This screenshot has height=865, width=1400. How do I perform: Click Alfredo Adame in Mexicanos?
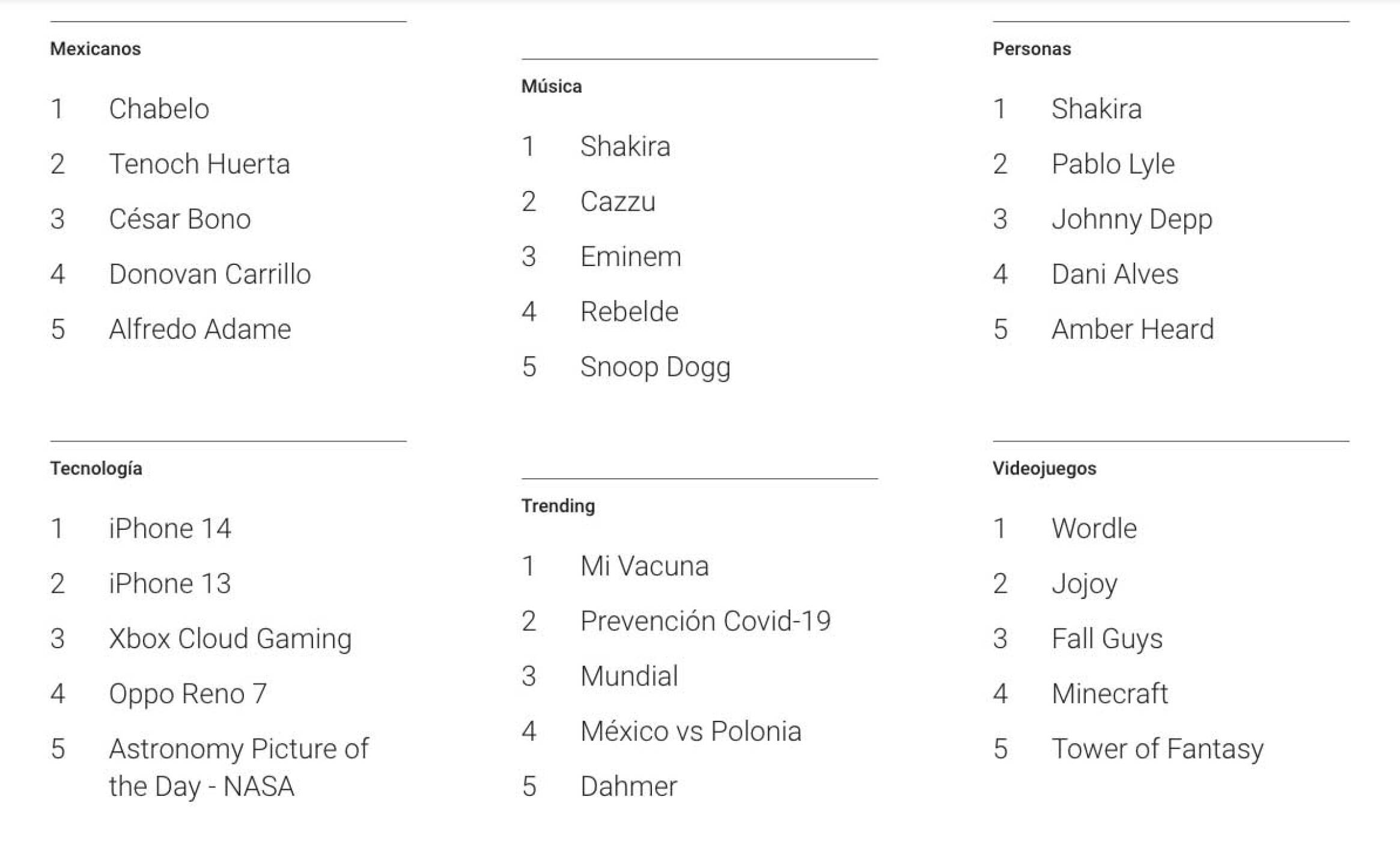pyautogui.click(x=199, y=329)
